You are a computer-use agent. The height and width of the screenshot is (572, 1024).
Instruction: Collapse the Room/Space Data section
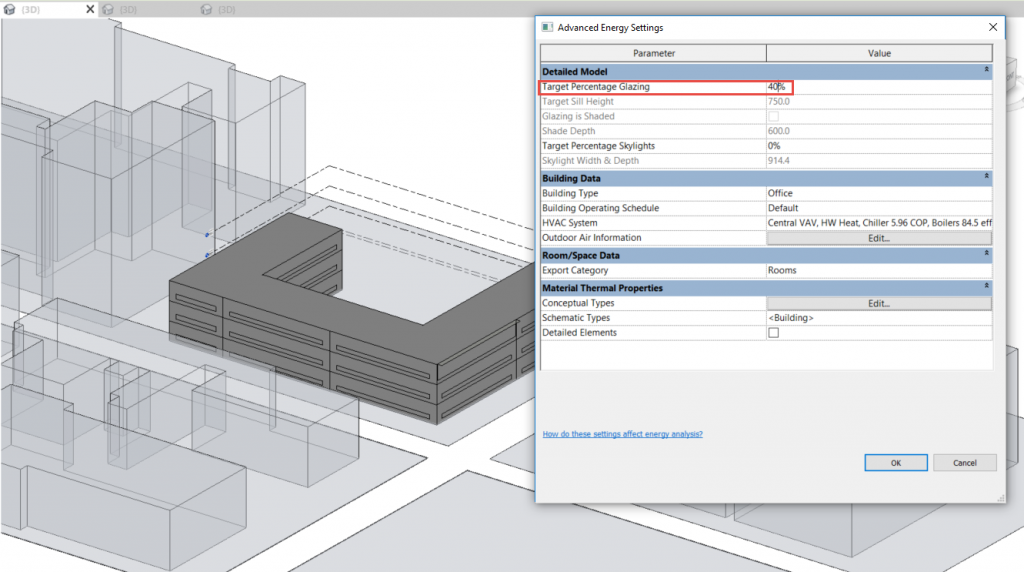coord(986,253)
